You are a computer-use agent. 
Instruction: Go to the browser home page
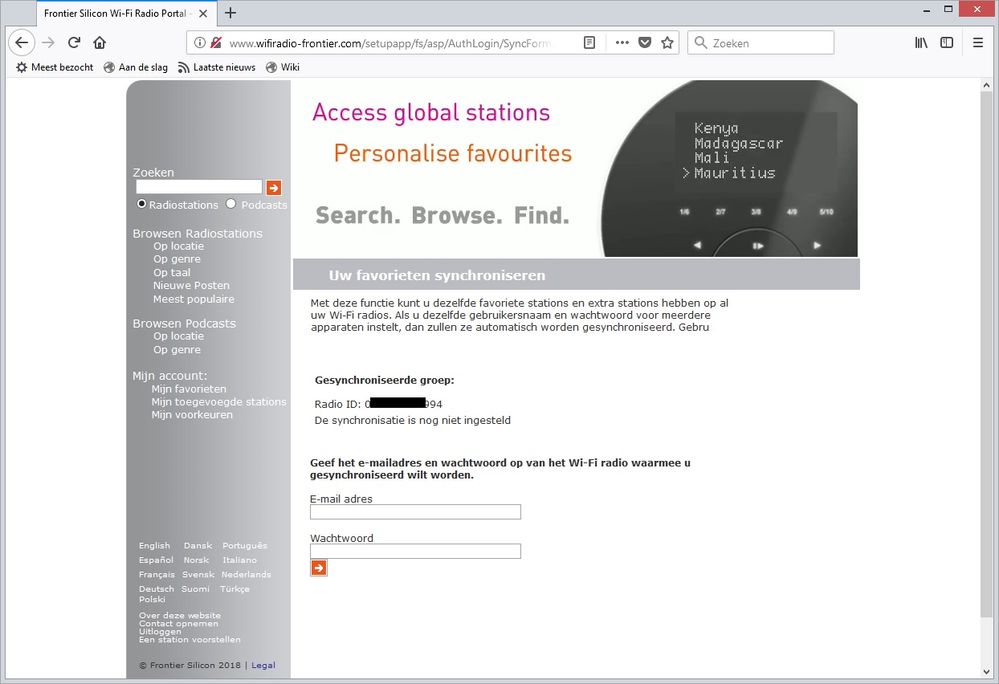pyautogui.click(x=100, y=43)
